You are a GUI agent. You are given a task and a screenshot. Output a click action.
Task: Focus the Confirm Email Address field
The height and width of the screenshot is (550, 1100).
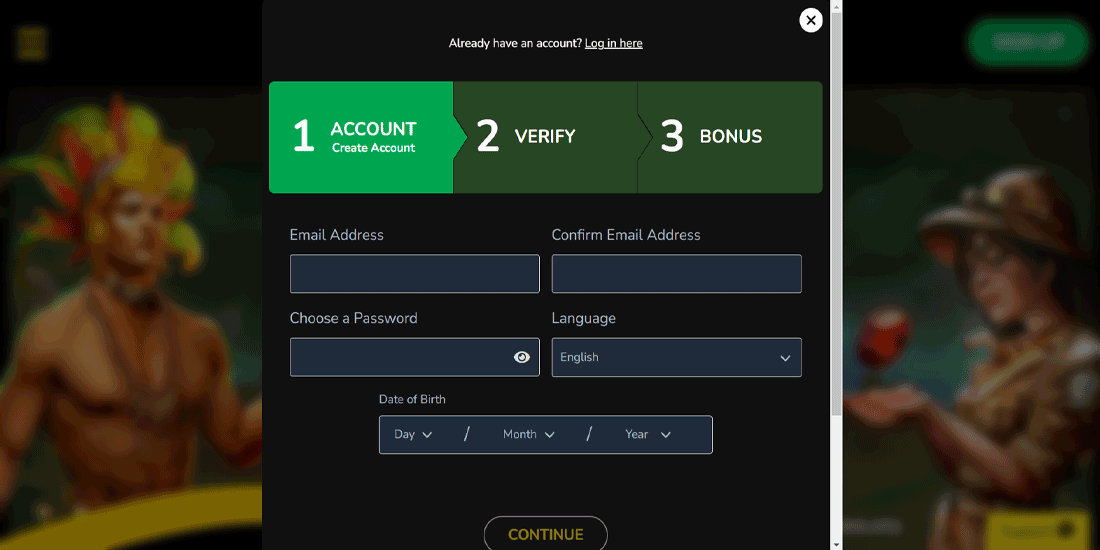[x=676, y=274]
